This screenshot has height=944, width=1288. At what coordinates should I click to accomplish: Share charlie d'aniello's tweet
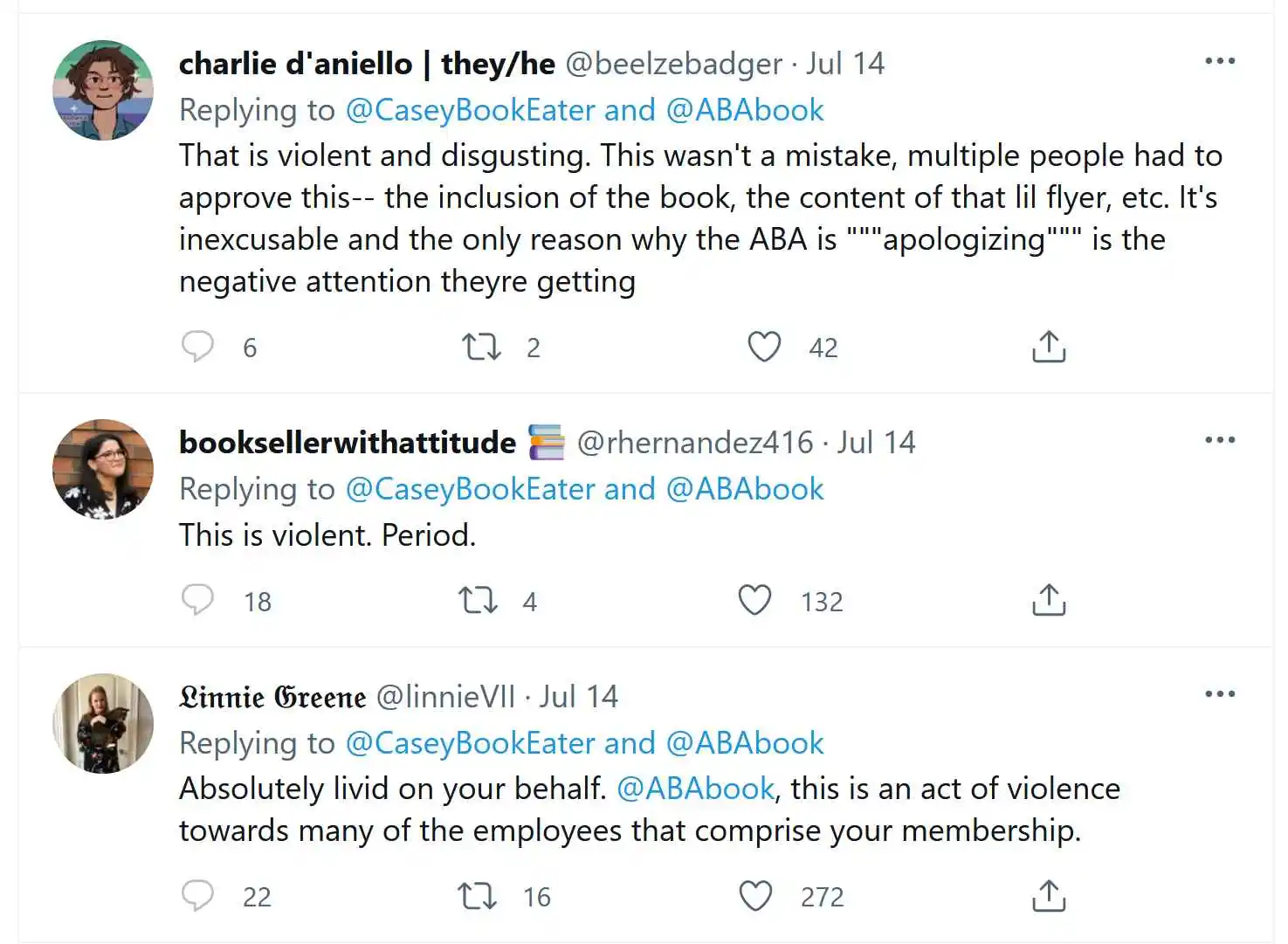[1049, 347]
